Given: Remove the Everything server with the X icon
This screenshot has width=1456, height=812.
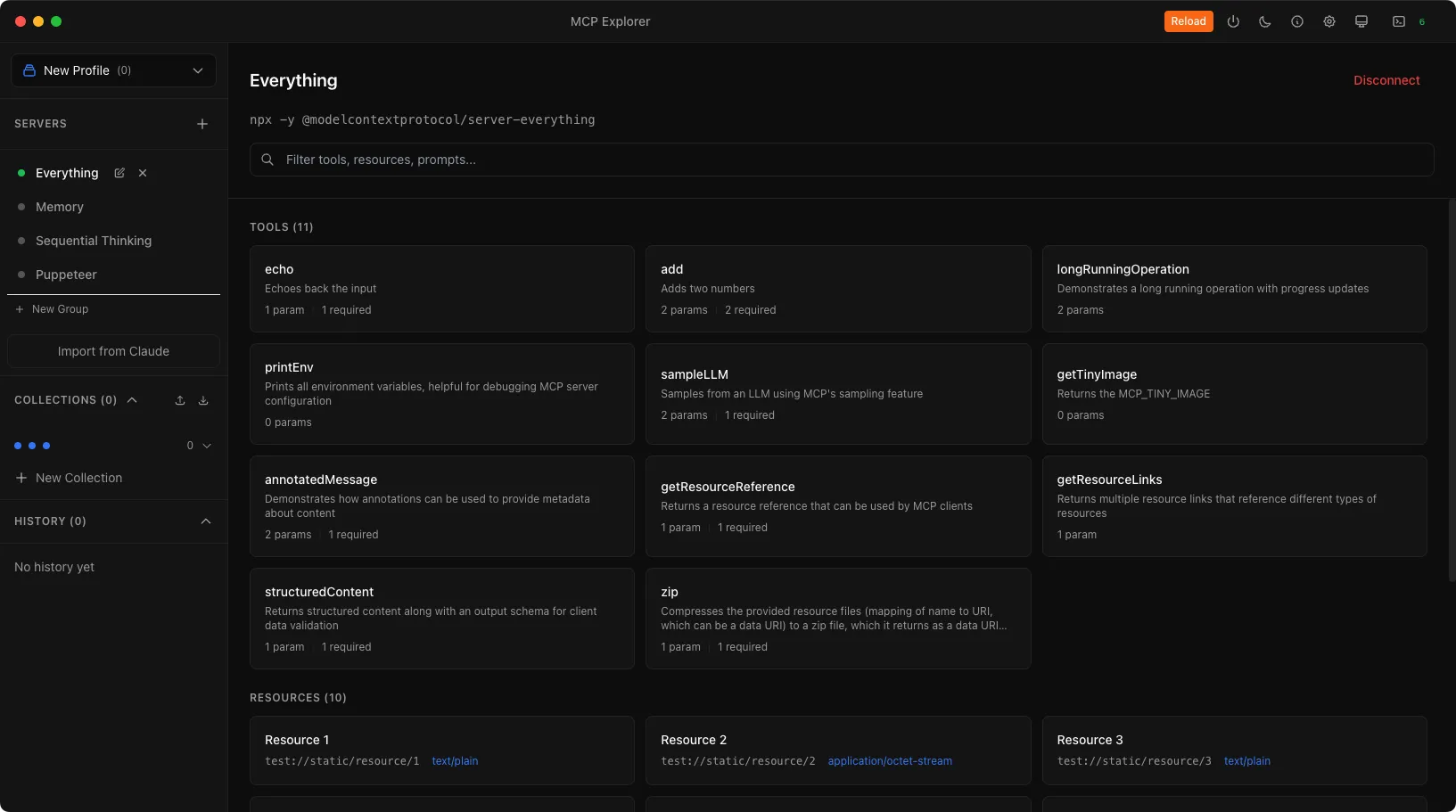Looking at the screenshot, I should (x=143, y=173).
